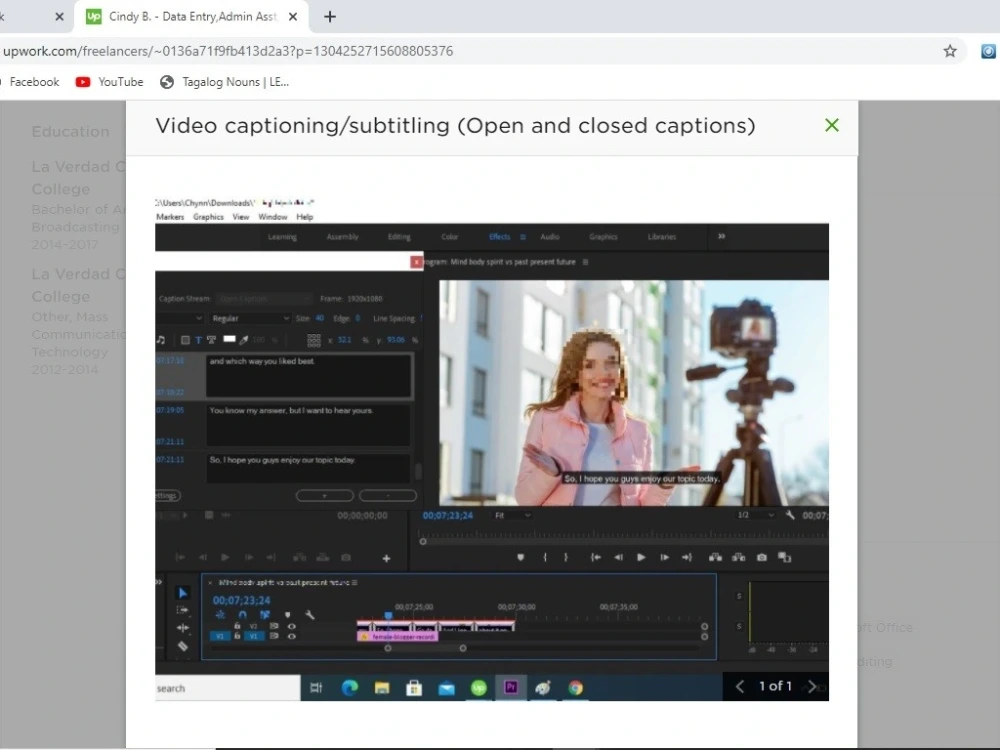Viewport: 1000px width, 750px height.
Task: Open timeline wrench display settings
Action: point(310,615)
